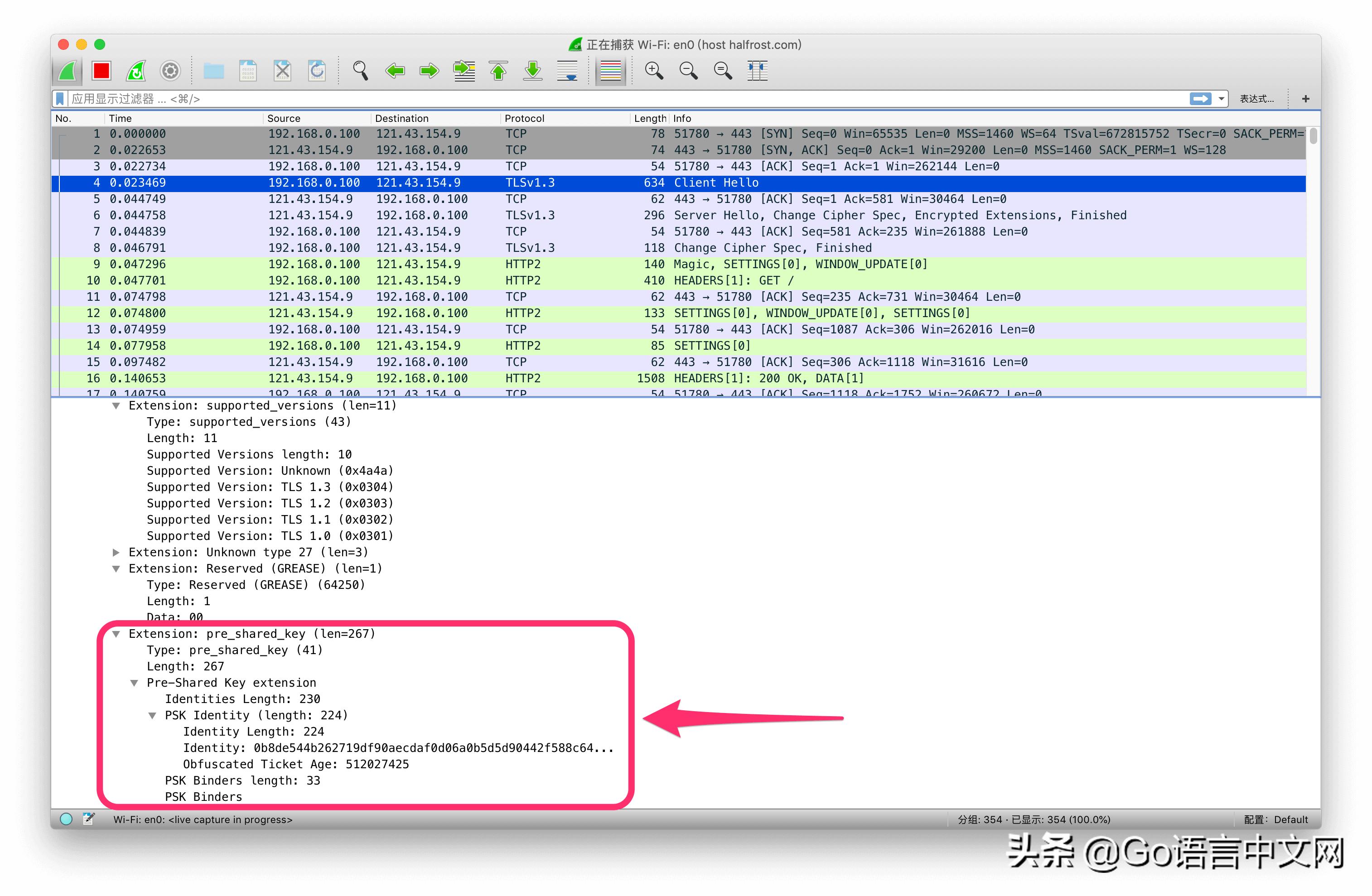Open capture options gear icon

point(170,71)
